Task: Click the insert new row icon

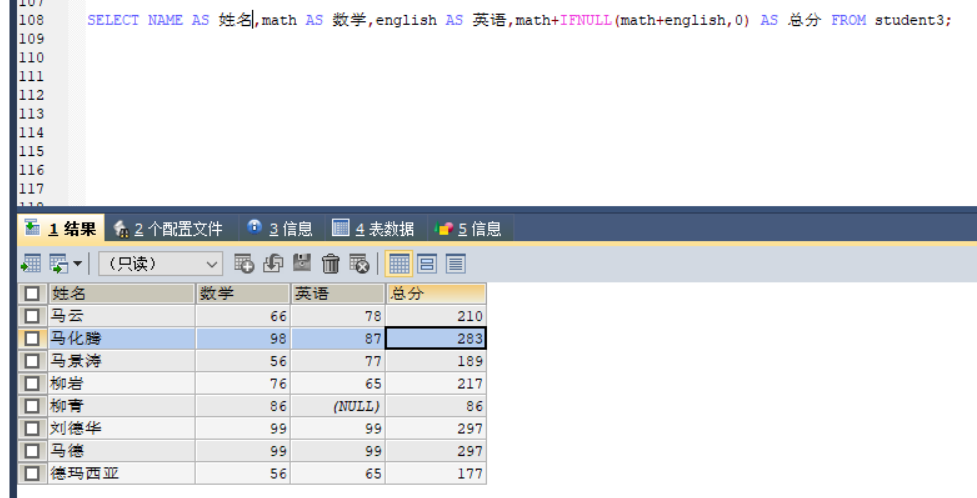Action: [244, 264]
